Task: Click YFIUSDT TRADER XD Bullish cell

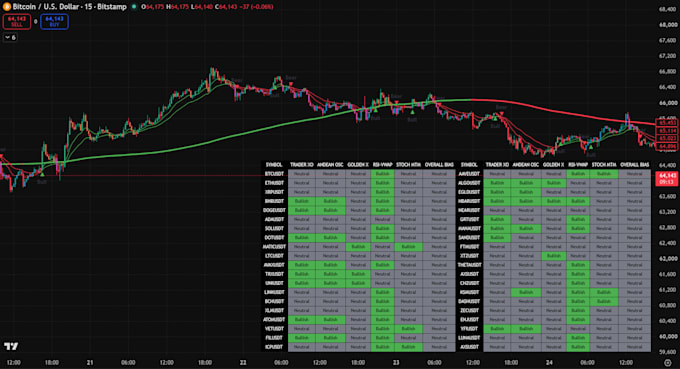Action: pos(497,329)
